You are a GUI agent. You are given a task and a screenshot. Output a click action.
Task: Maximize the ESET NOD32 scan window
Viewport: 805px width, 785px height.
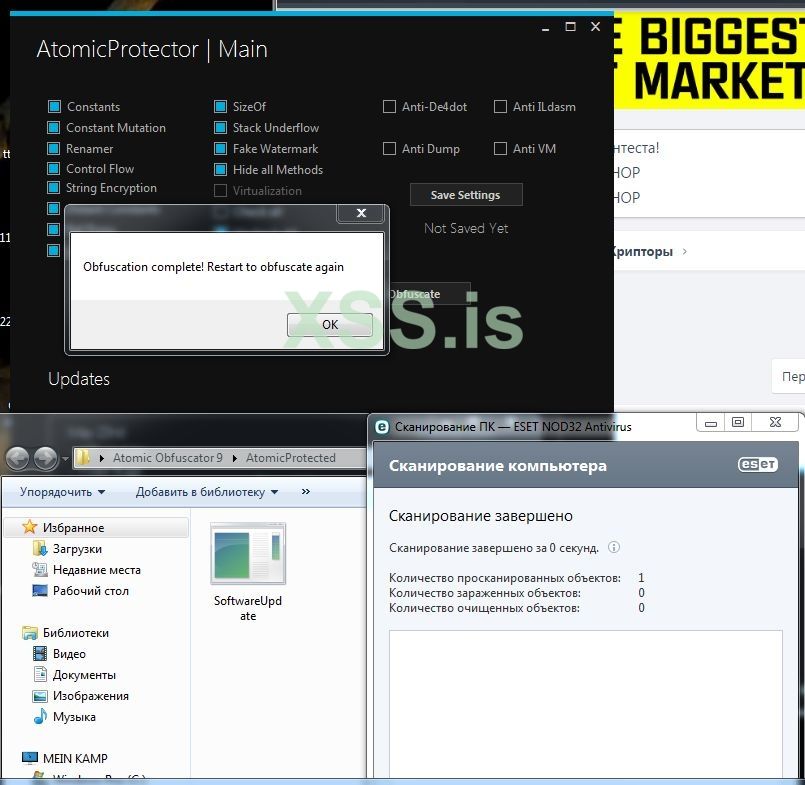tap(738, 423)
